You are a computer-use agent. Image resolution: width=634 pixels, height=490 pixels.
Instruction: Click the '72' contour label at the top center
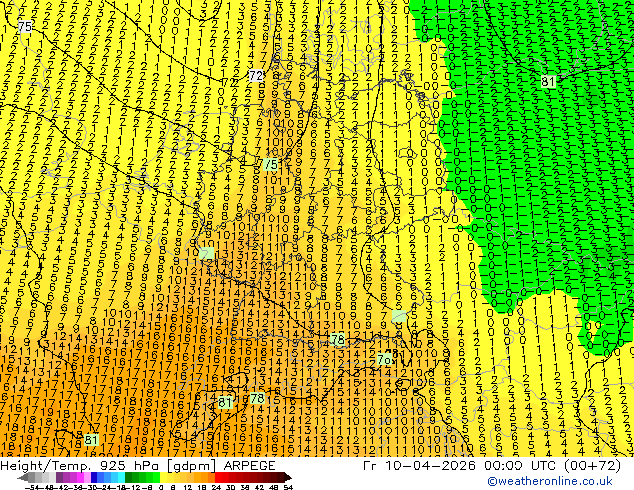coord(256,76)
